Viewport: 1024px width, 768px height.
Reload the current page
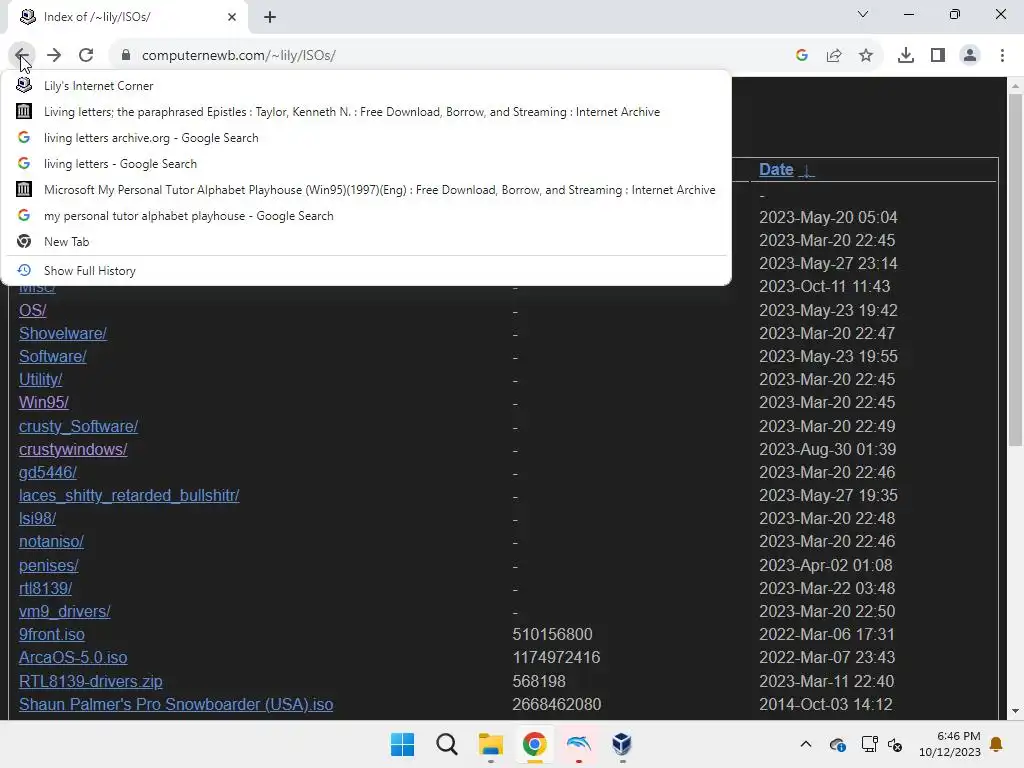pos(86,55)
